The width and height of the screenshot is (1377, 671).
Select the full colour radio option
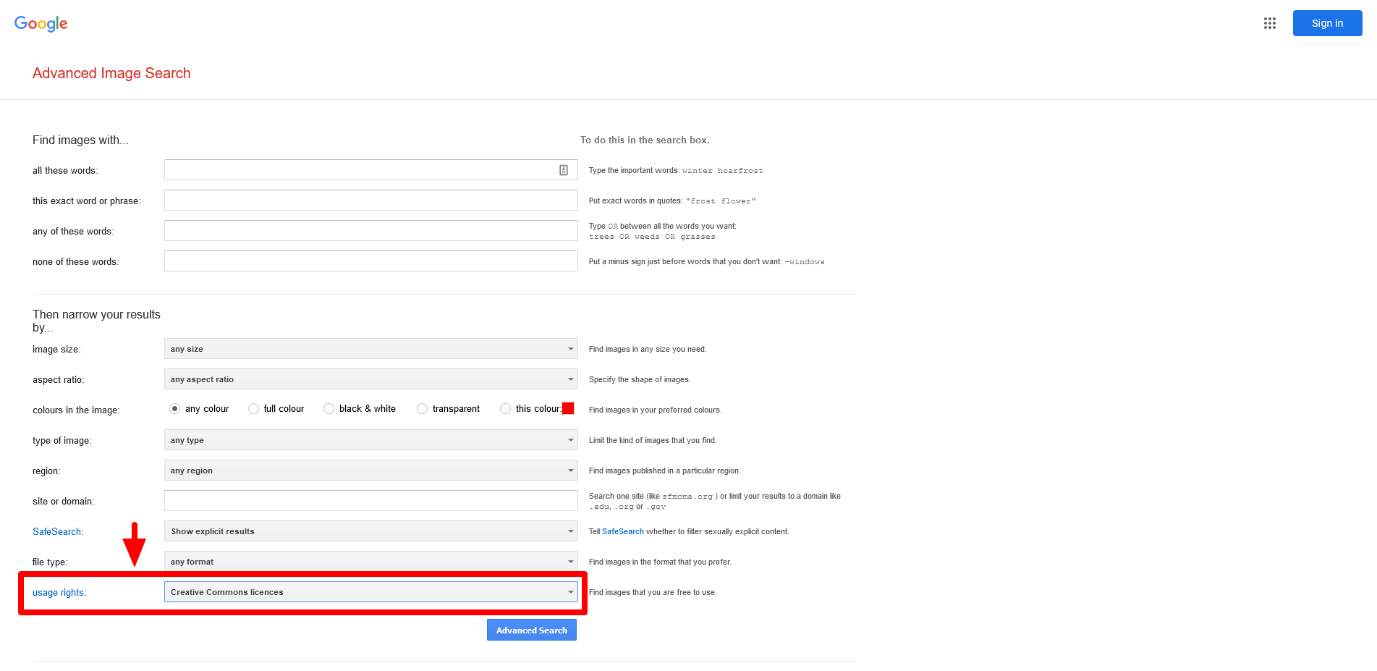(254, 409)
